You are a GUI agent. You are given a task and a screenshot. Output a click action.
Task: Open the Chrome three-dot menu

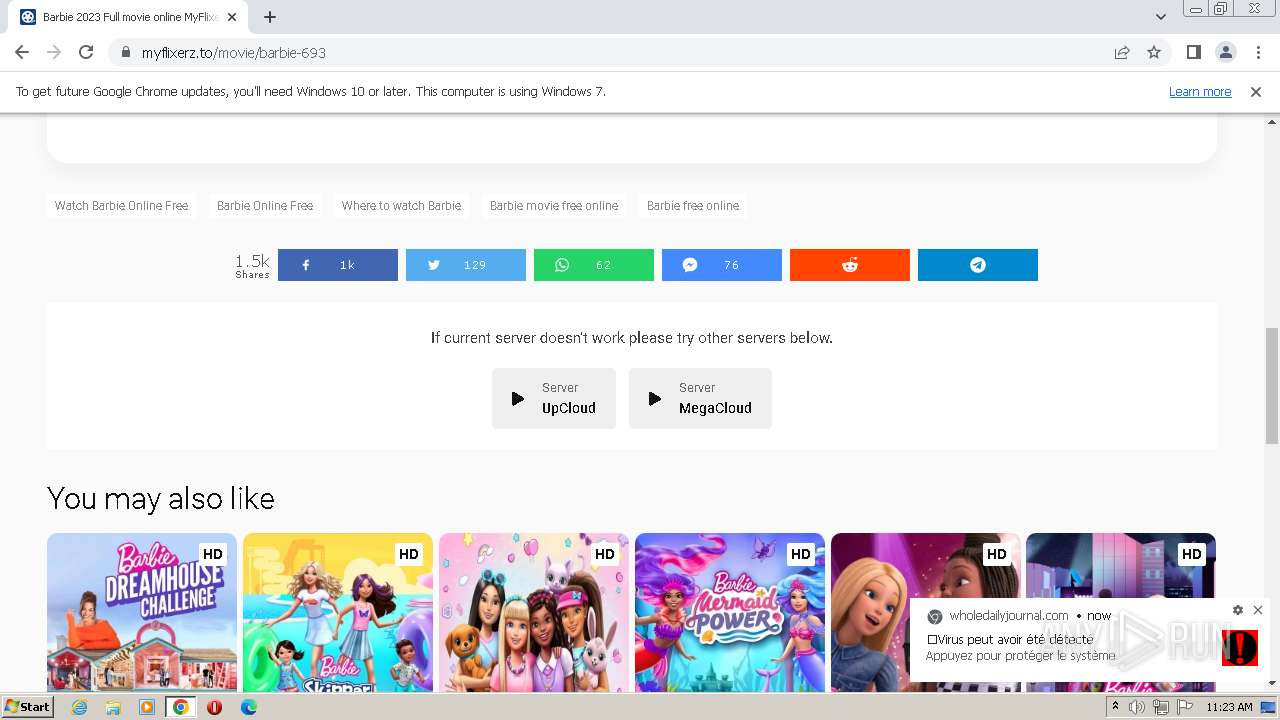1258,52
